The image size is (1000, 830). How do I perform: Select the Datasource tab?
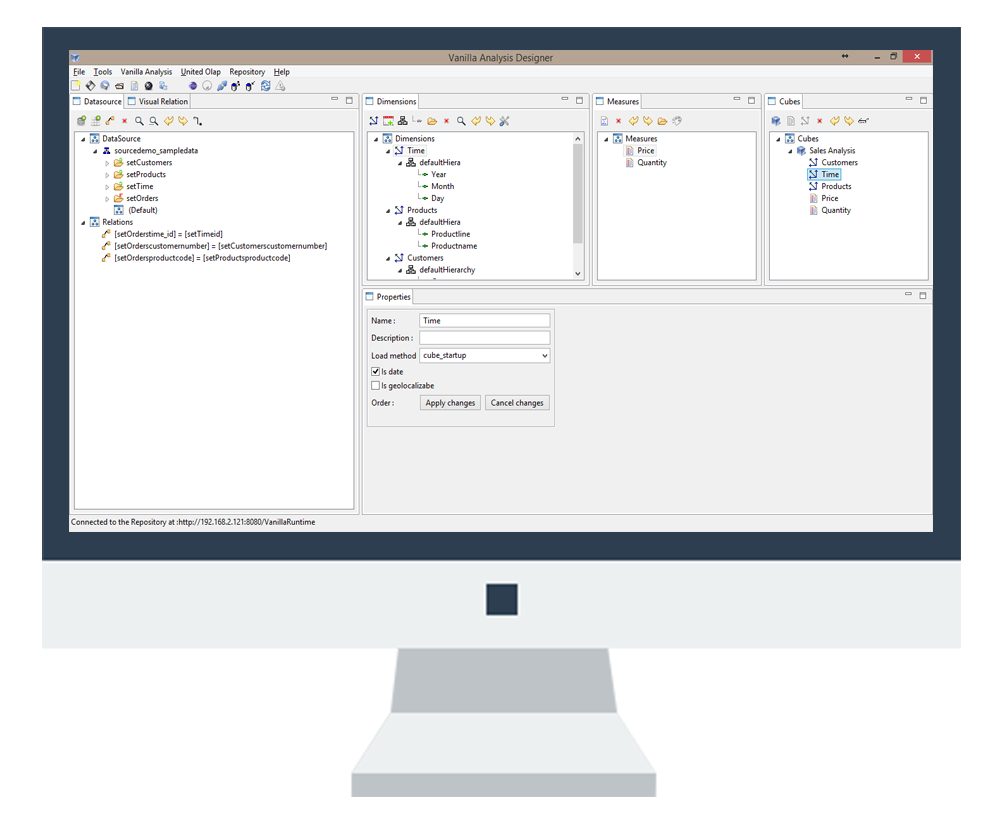tap(97, 101)
